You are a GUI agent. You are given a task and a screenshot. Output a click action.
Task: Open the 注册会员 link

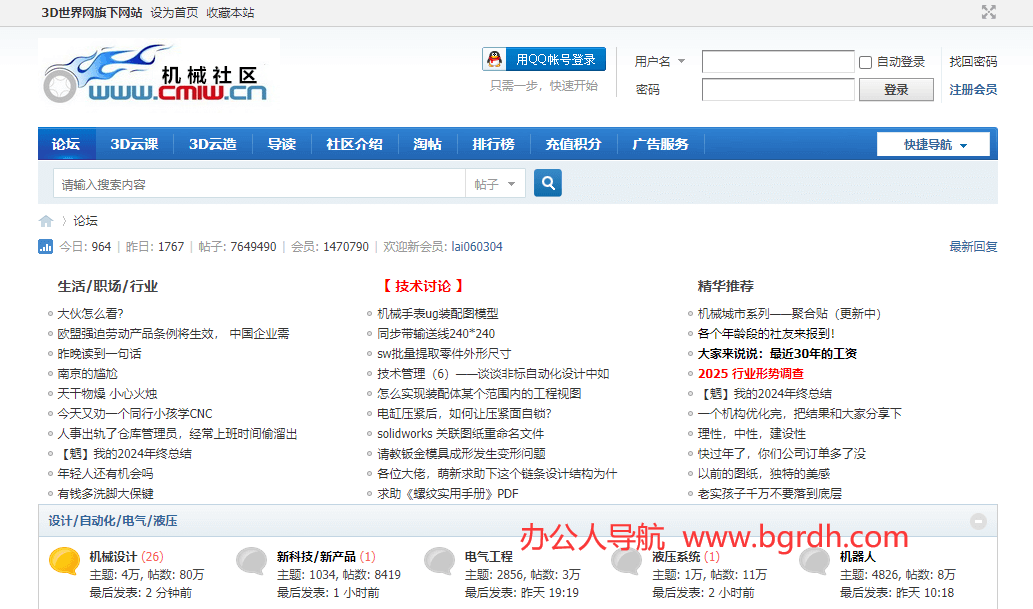972,90
